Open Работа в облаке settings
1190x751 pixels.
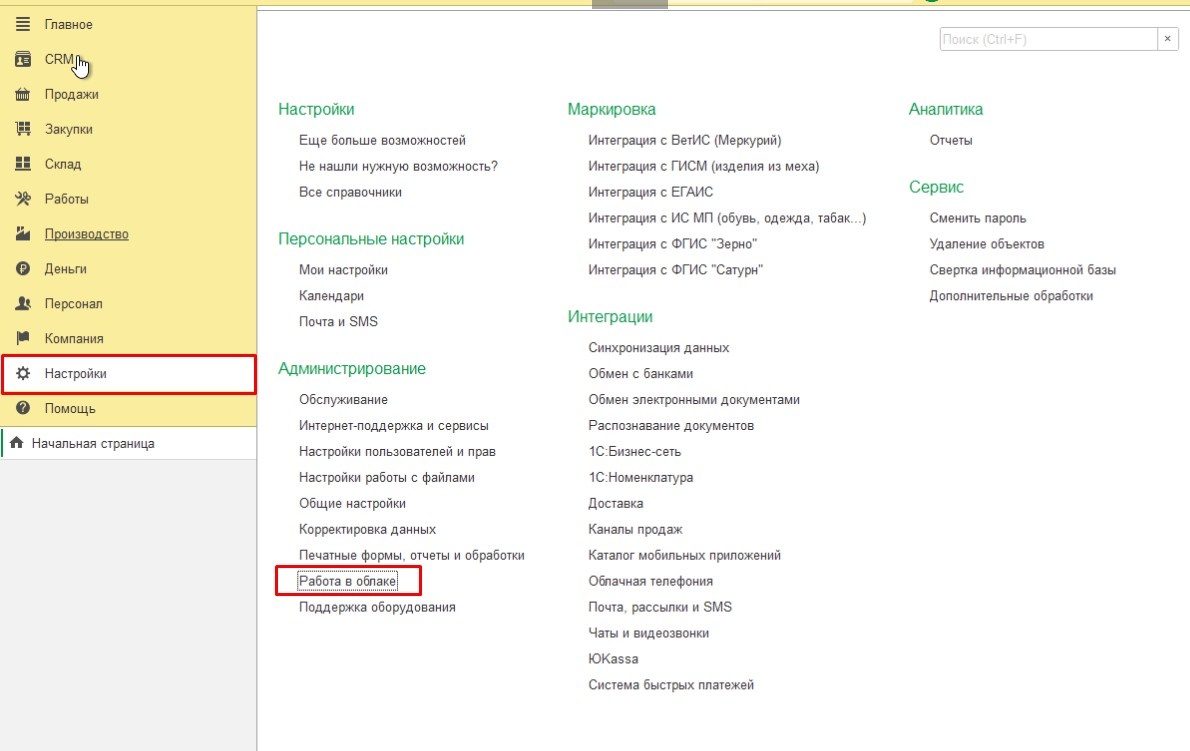click(348, 581)
